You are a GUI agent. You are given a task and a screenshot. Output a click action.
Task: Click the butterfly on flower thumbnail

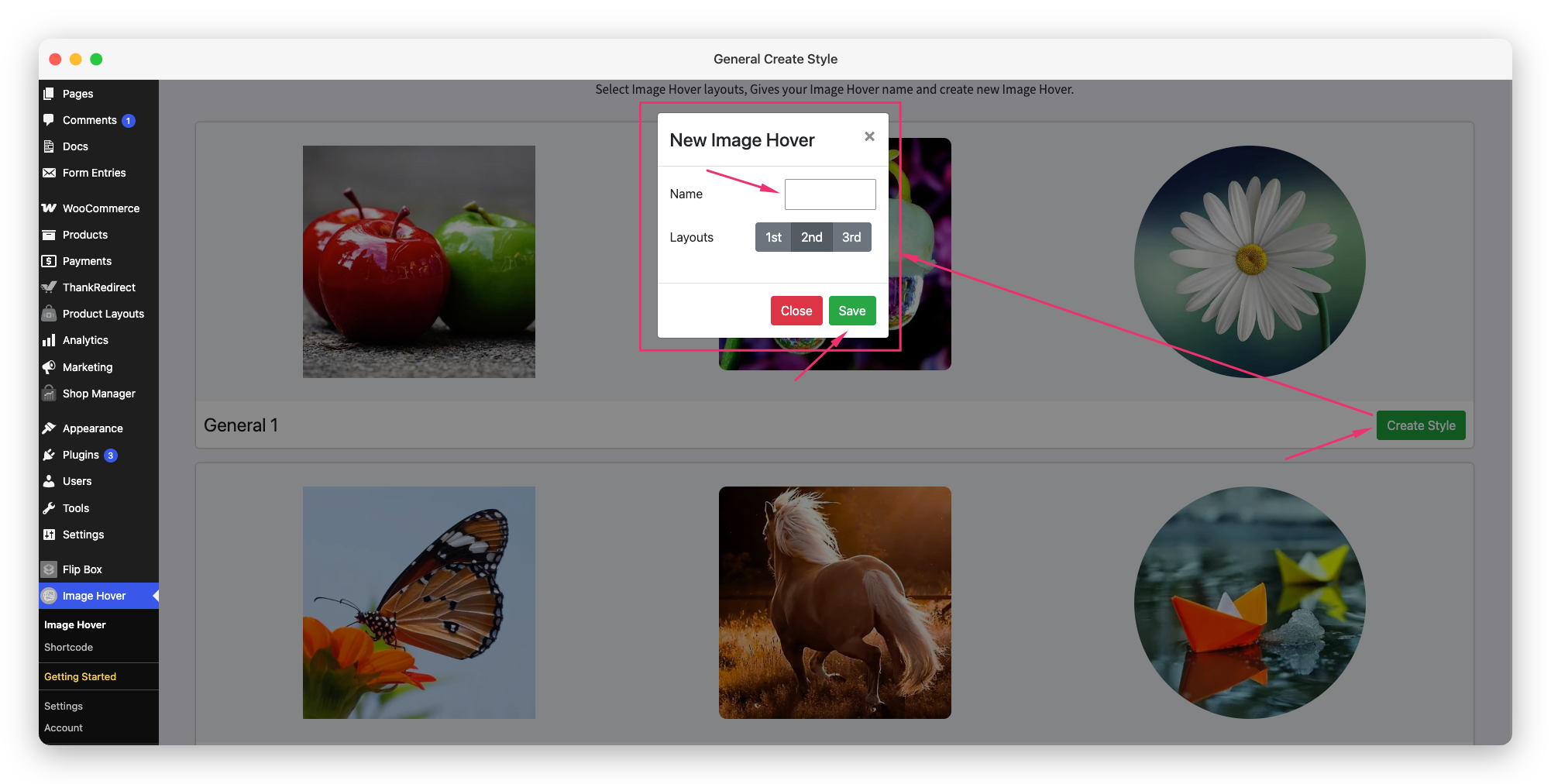tap(419, 603)
